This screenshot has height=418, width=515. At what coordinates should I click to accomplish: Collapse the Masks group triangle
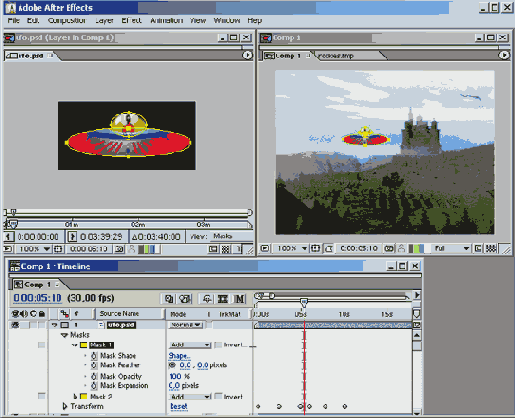(x=65, y=335)
